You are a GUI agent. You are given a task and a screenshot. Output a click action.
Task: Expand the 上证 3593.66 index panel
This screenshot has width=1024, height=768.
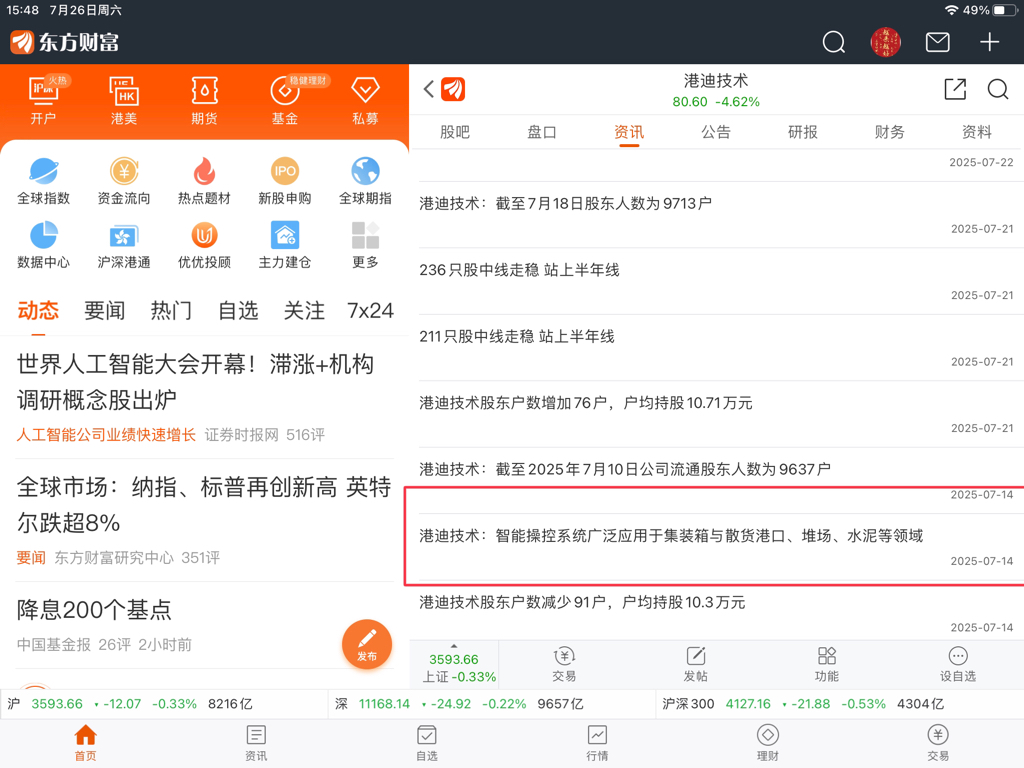(x=455, y=666)
